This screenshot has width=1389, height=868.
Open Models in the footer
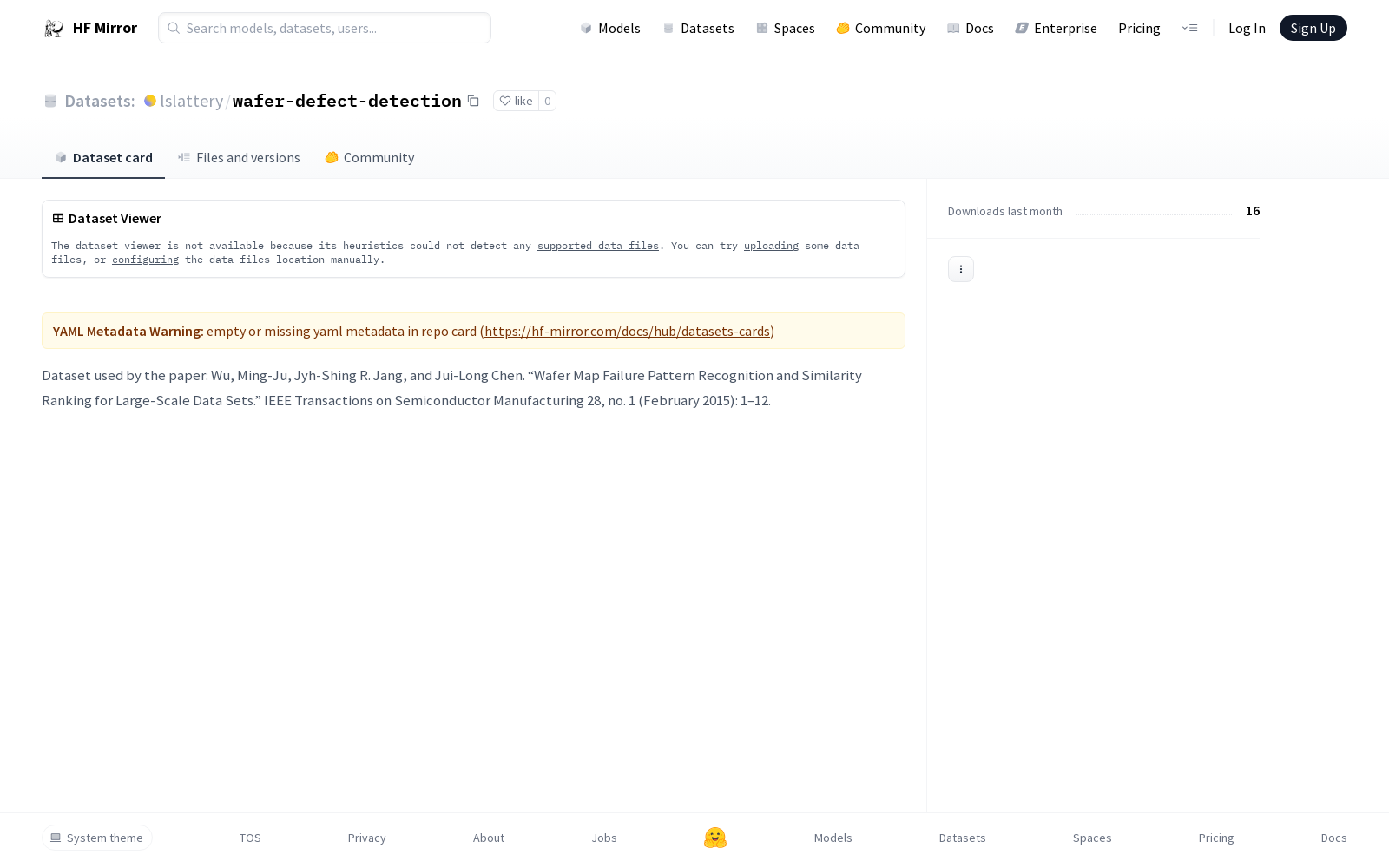tap(833, 838)
